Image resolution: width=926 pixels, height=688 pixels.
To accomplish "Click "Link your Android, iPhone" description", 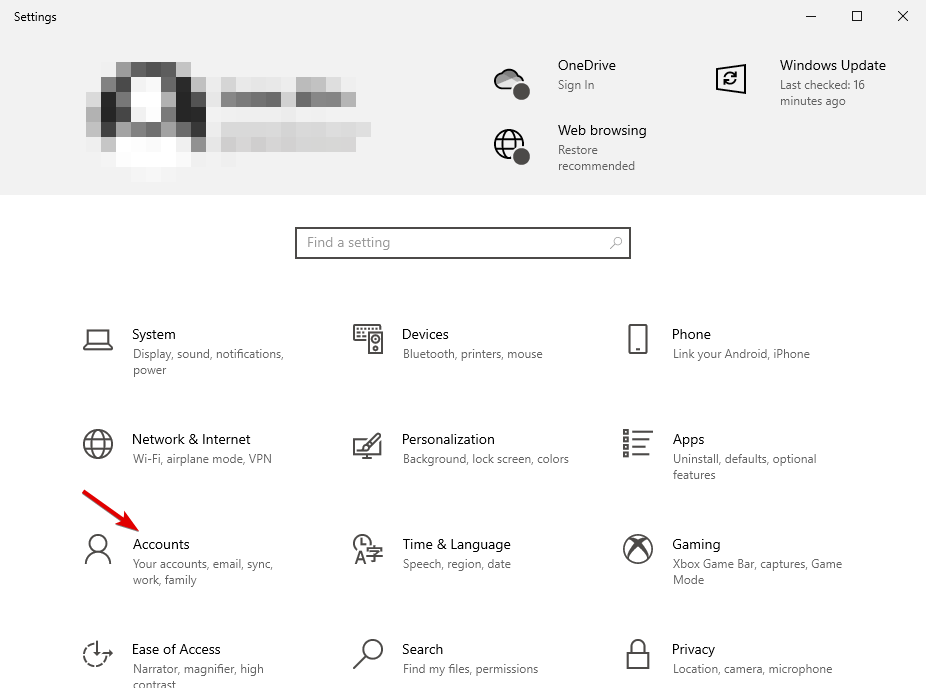I will click(x=741, y=354).
